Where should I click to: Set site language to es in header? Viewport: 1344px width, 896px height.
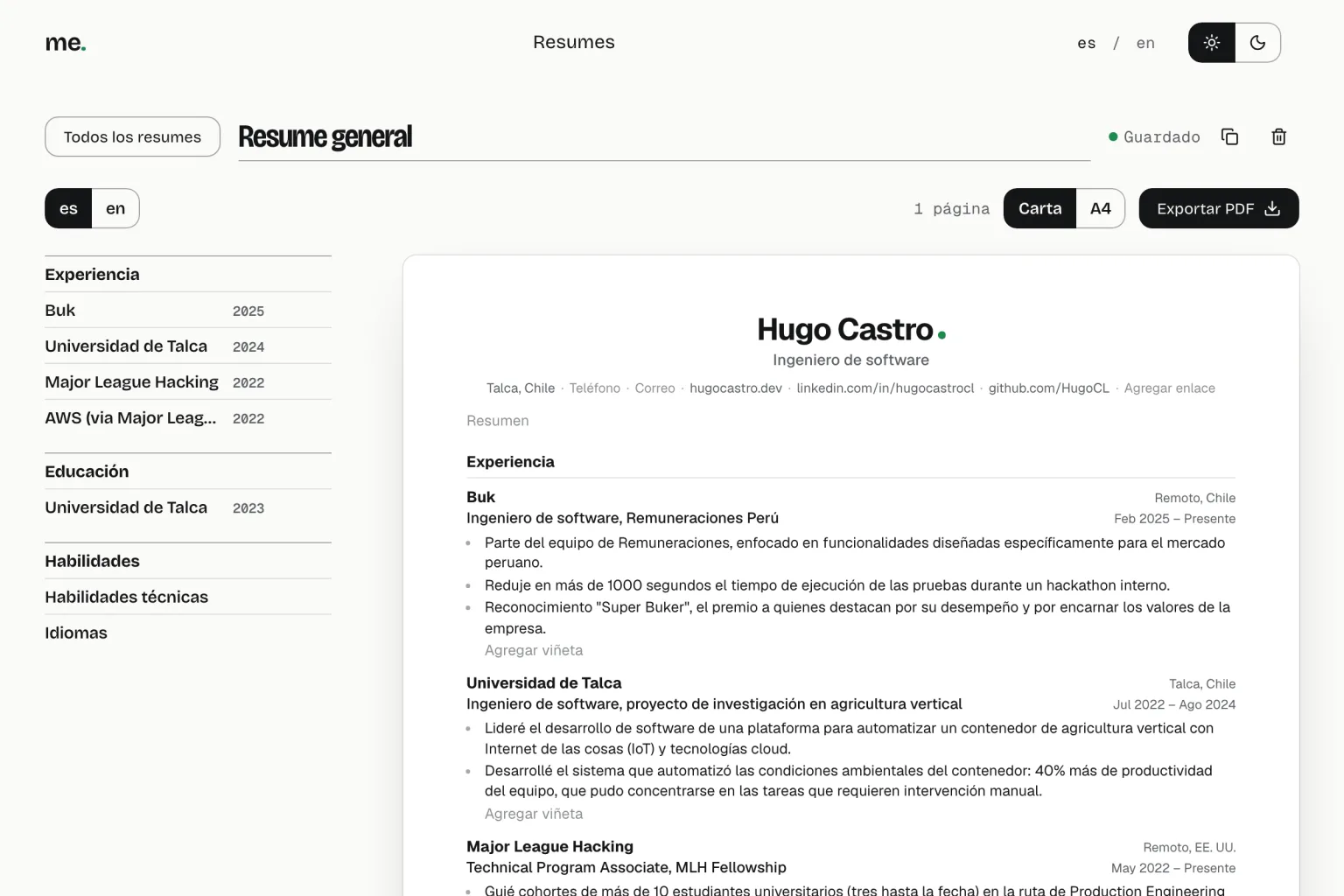1087,43
